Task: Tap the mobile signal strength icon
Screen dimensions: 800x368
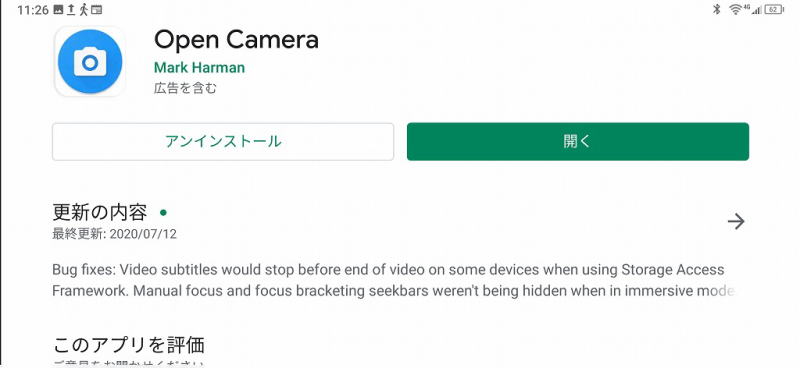Action: [x=755, y=9]
